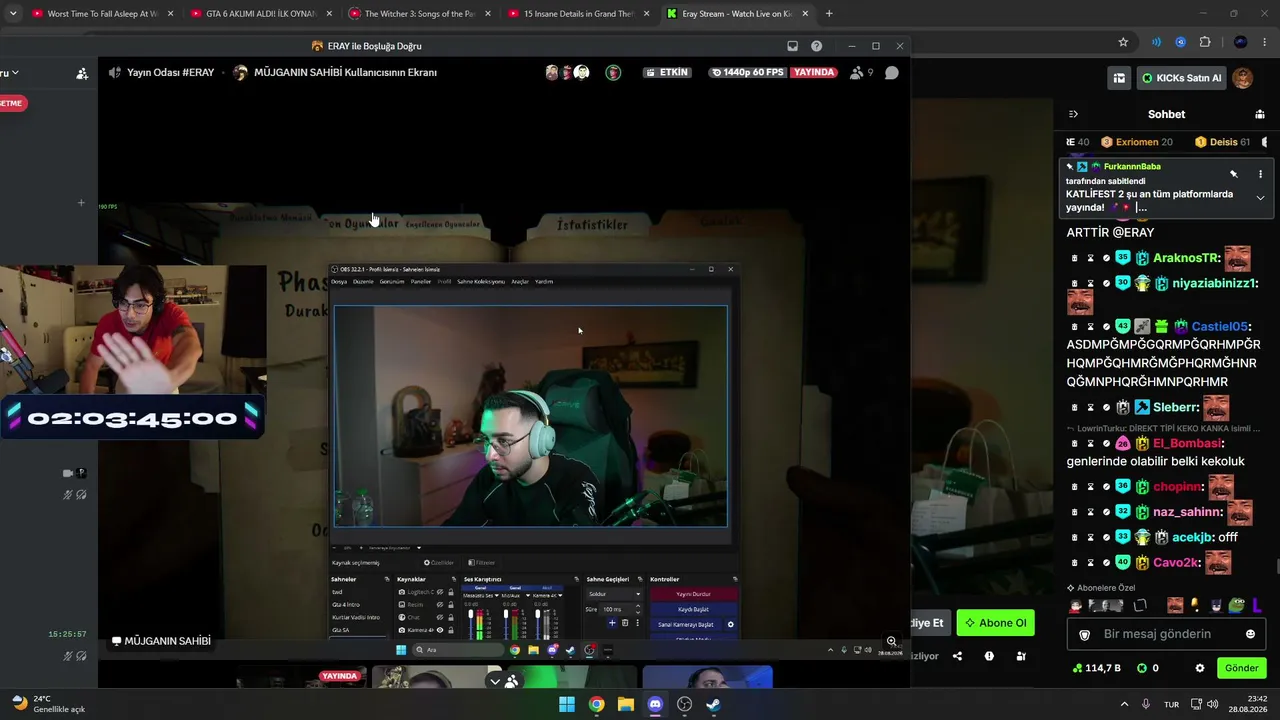Zoom the Discord stream with magnifier icon

891,642
